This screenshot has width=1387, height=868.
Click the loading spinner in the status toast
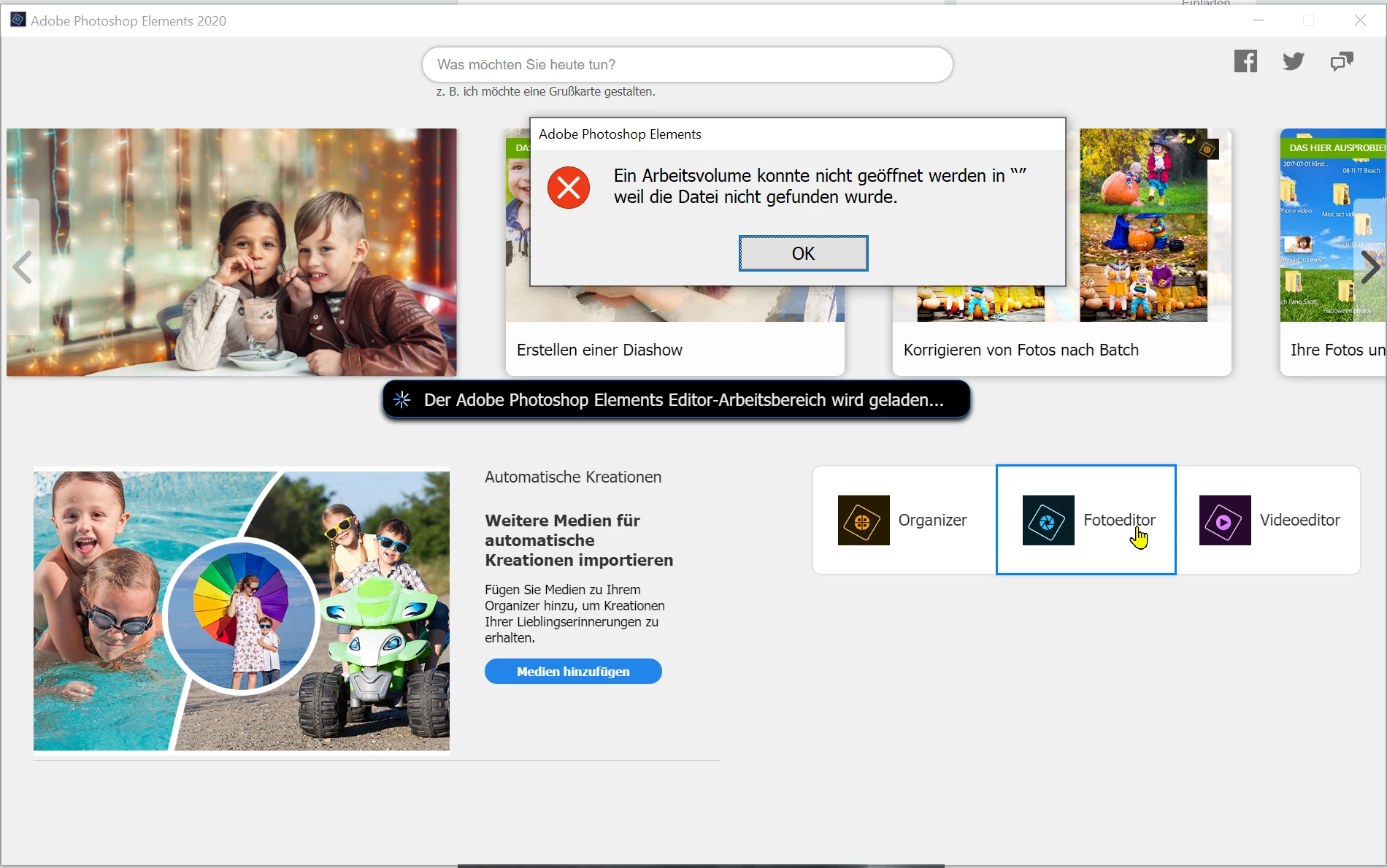(x=402, y=399)
